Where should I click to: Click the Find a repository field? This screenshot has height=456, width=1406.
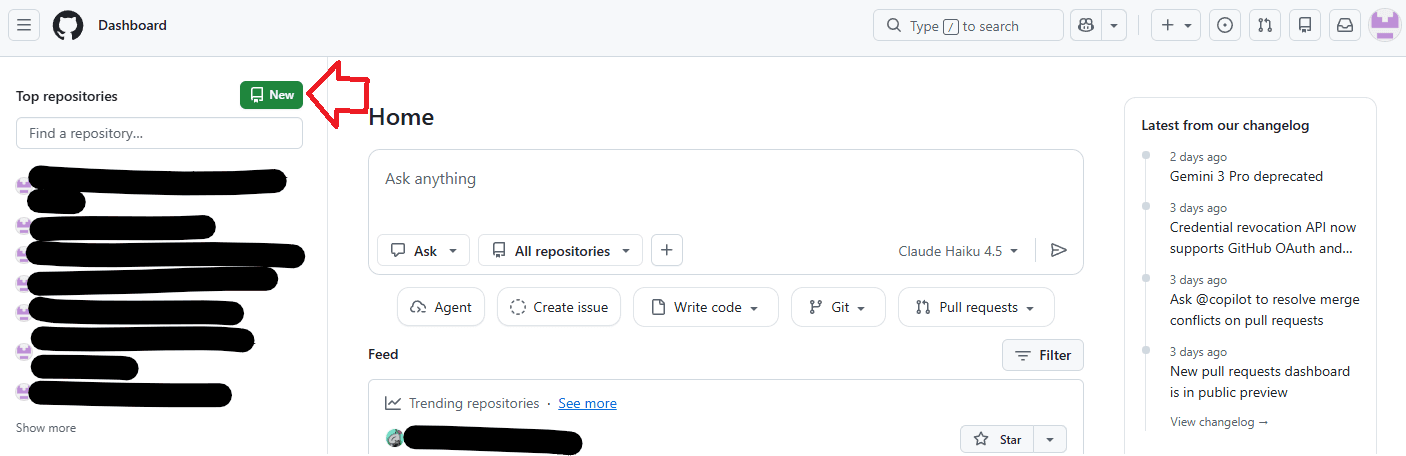click(159, 133)
